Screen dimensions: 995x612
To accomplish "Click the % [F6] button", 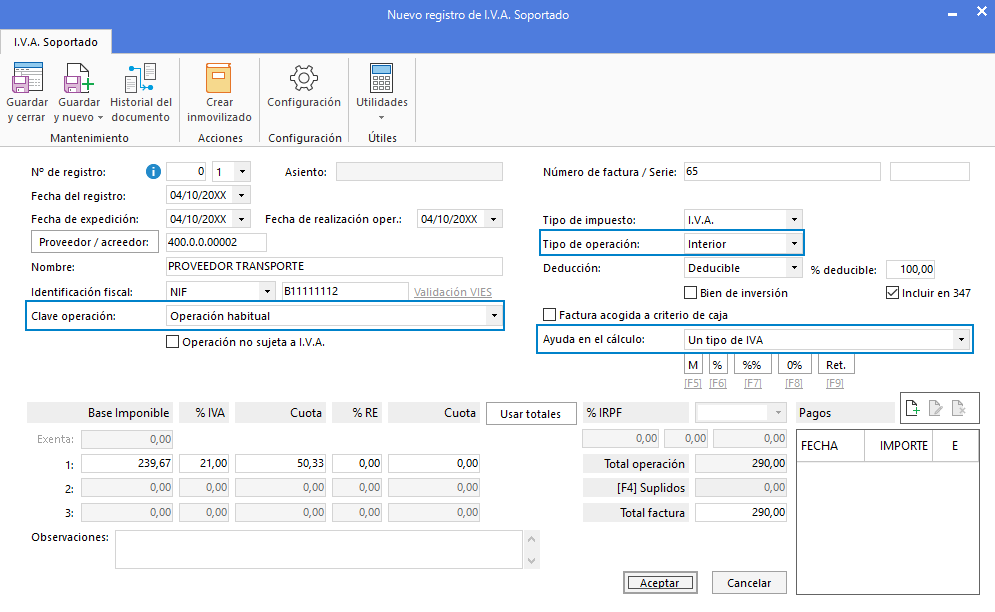I will [x=717, y=365].
